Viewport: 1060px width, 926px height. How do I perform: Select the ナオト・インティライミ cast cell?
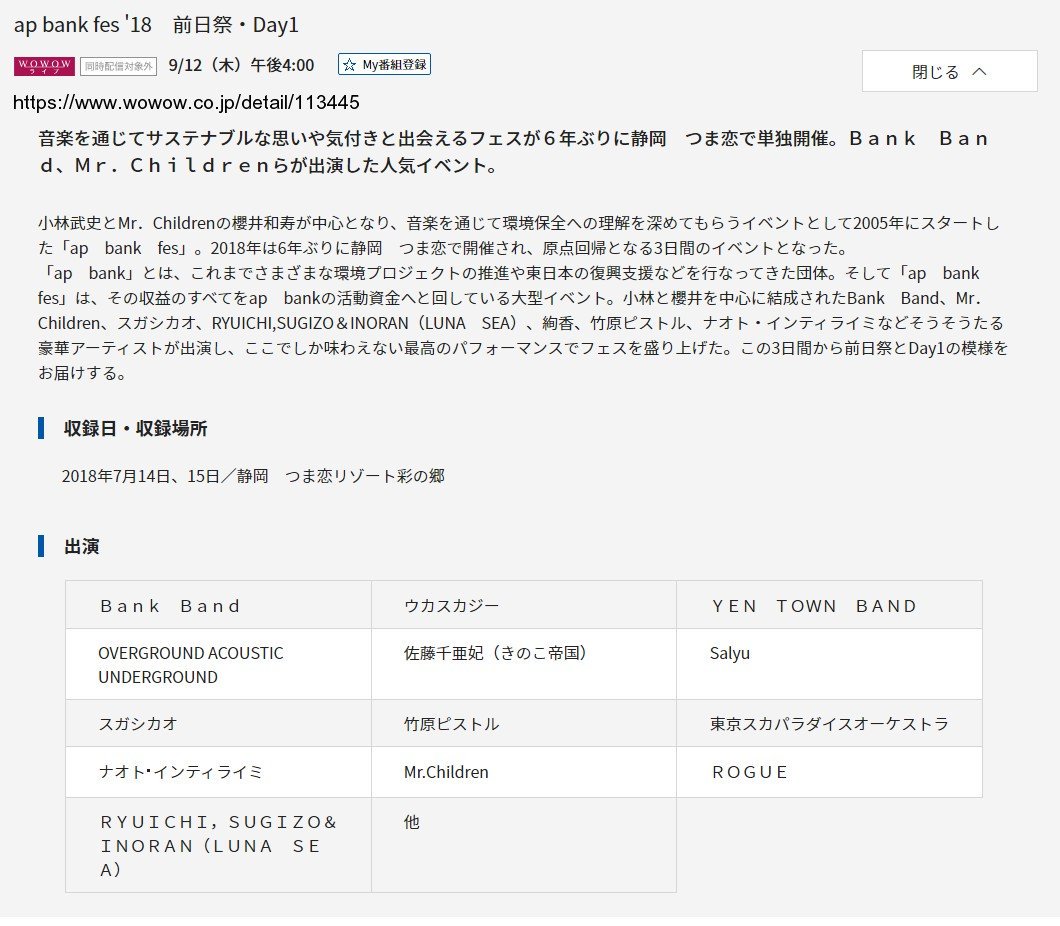tap(218, 772)
